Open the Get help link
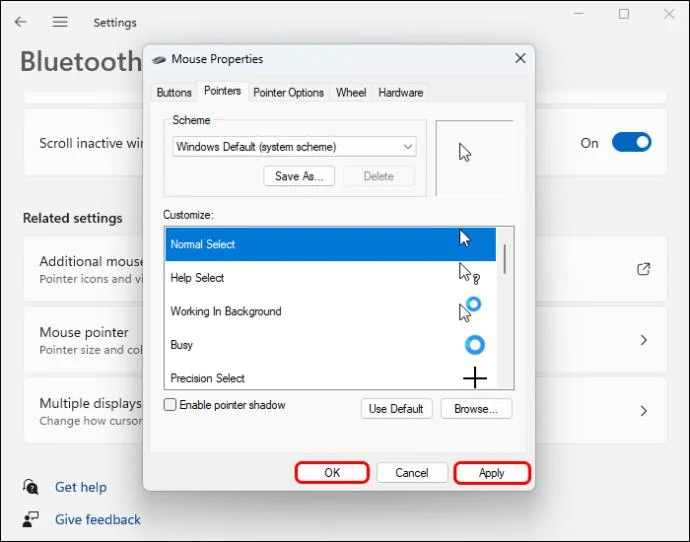 click(81, 487)
